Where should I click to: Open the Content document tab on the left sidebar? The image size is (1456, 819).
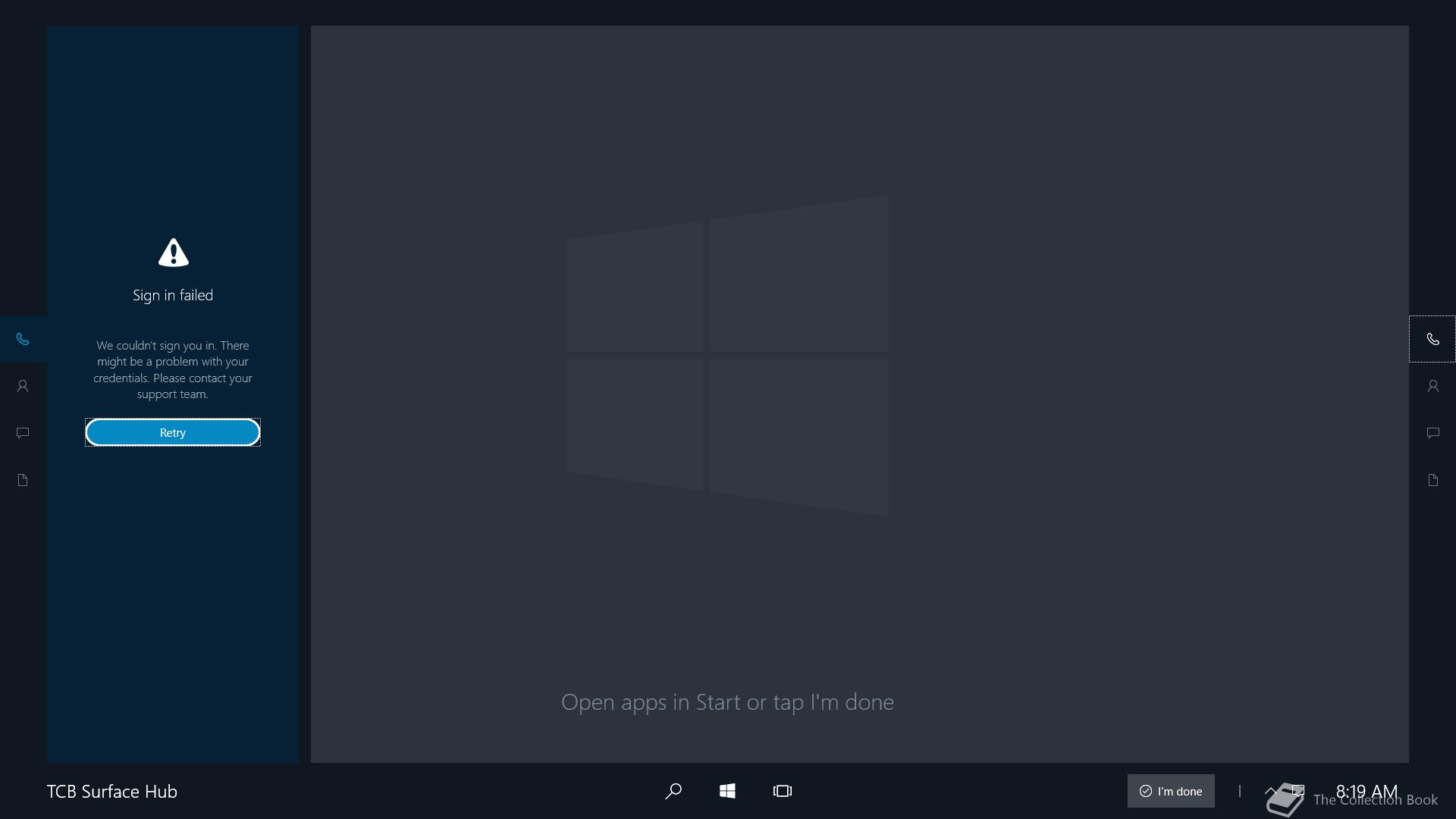tap(23, 480)
